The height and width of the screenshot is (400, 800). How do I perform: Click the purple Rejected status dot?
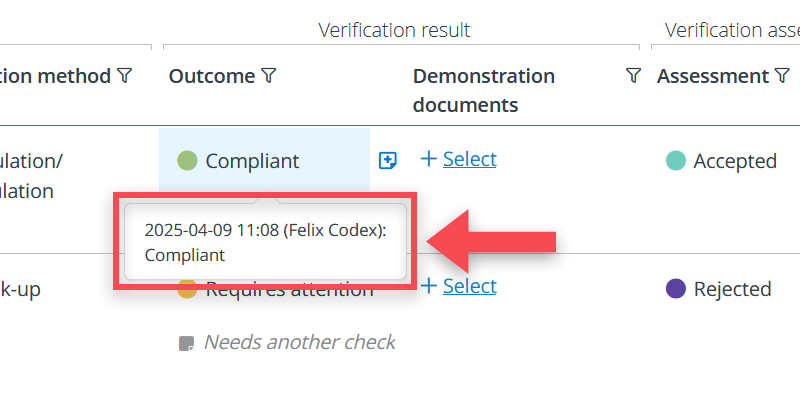(675, 289)
